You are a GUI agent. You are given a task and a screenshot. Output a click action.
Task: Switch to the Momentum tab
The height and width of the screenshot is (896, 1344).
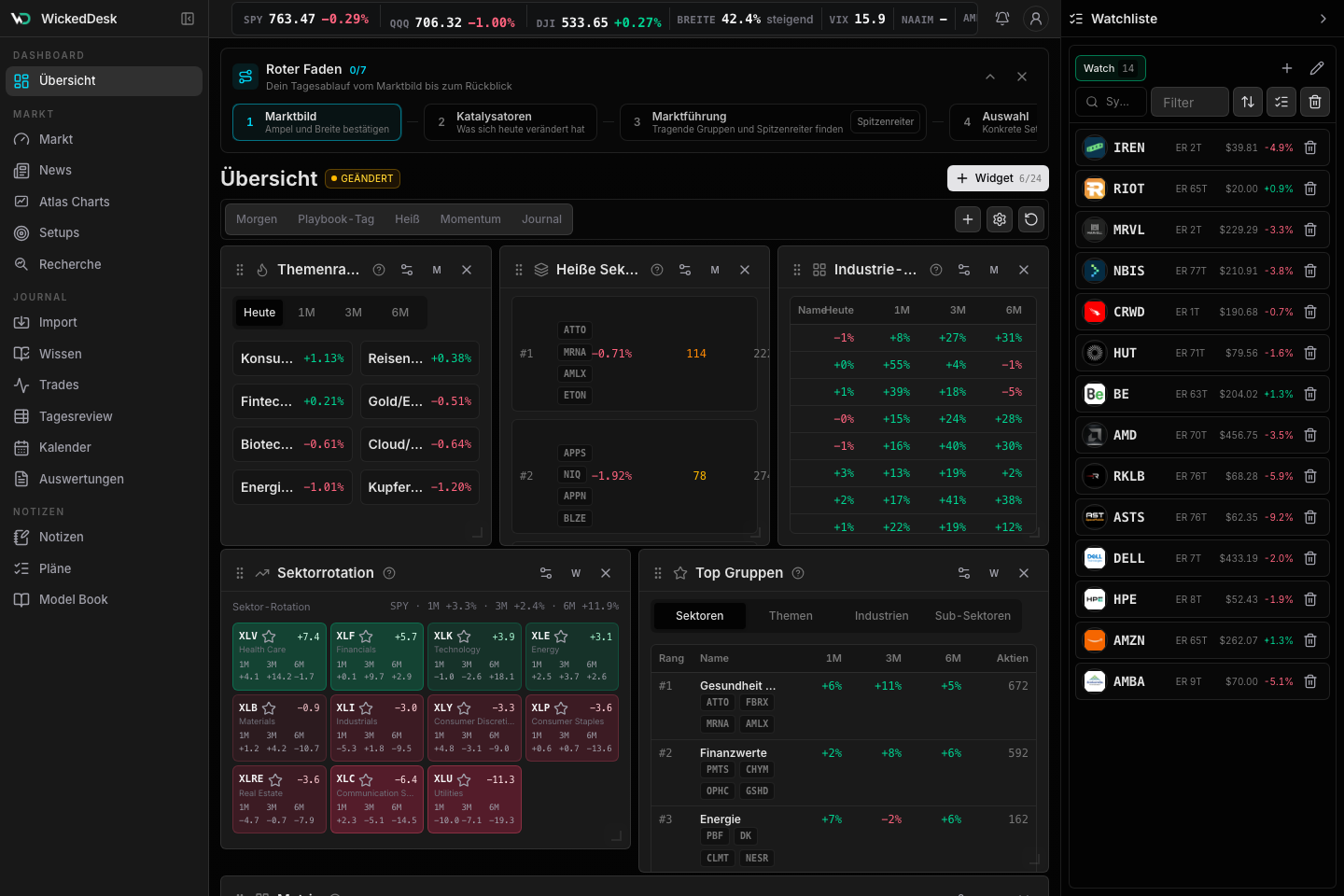470,219
